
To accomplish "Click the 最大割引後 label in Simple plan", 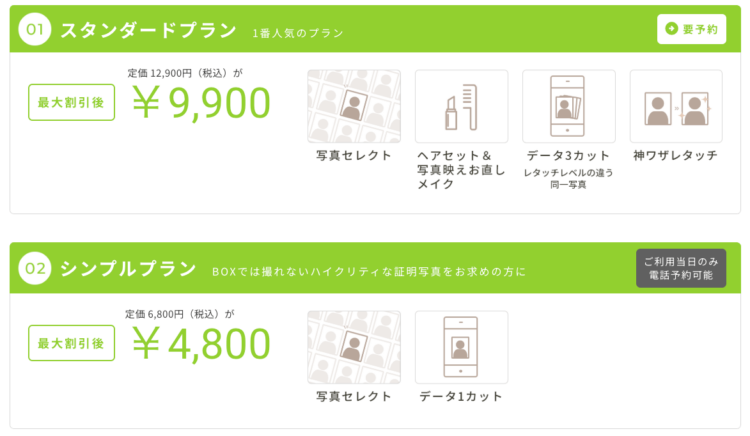I will [71, 343].
